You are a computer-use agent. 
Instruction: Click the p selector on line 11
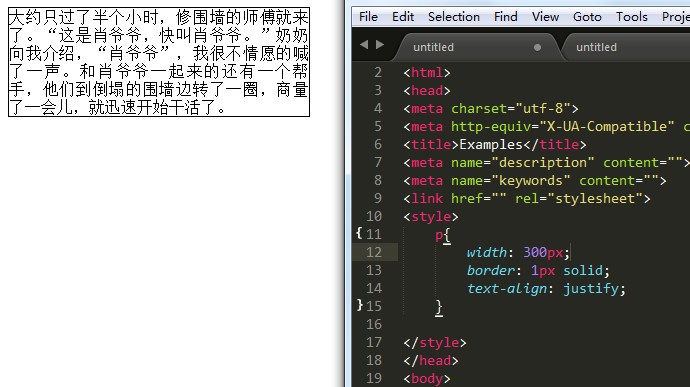point(439,235)
